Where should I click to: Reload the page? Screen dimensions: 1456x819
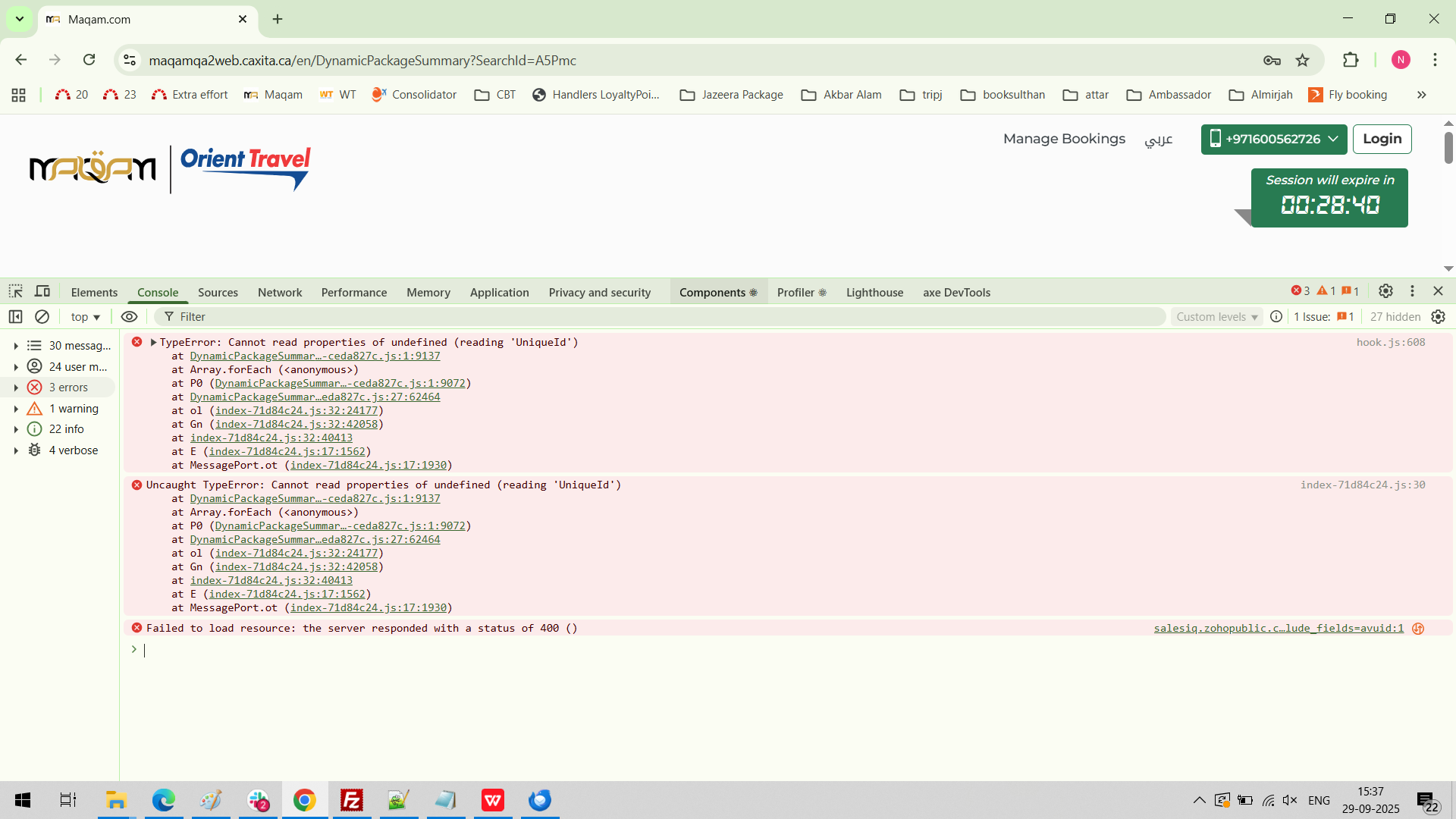(x=89, y=60)
